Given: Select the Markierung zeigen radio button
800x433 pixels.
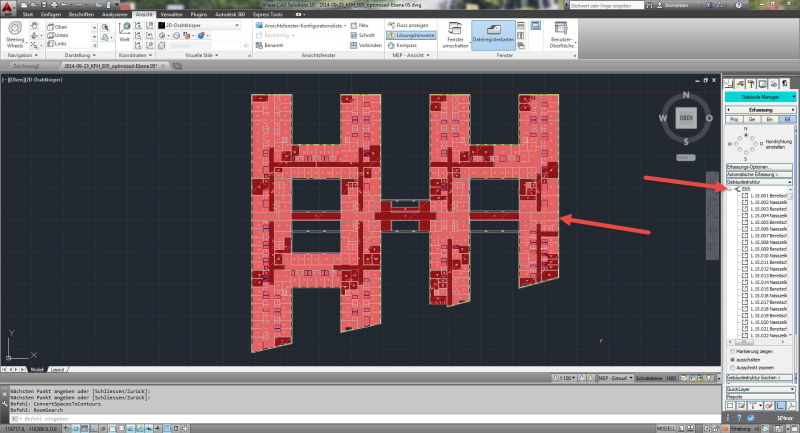Looking at the screenshot, I should 733,351.
